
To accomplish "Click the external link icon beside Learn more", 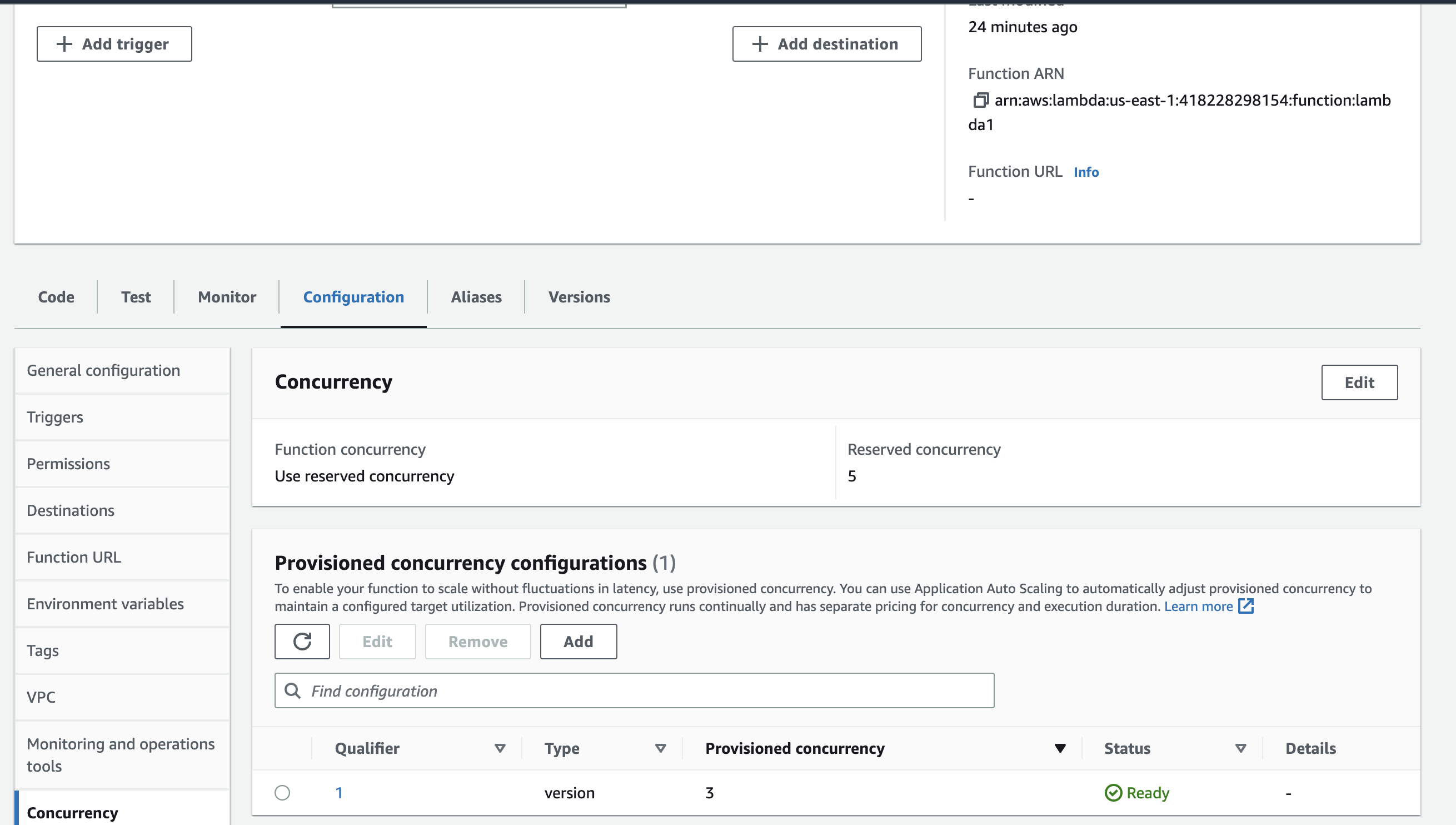I will pos(1246,606).
